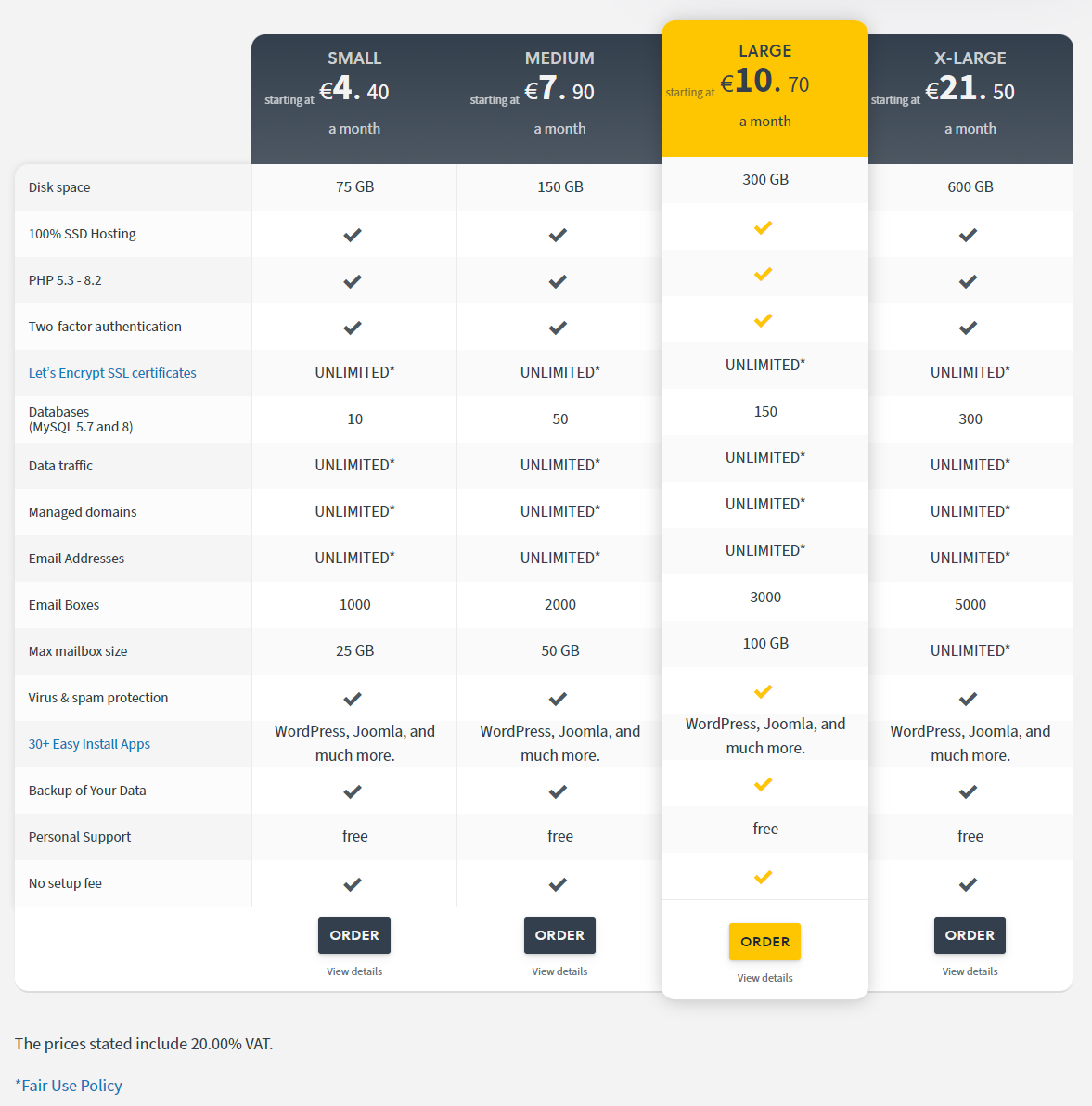1092x1106 pixels.
Task: Click the yellow SSD Hosting checkmark in the Large column
Action: coord(764,228)
